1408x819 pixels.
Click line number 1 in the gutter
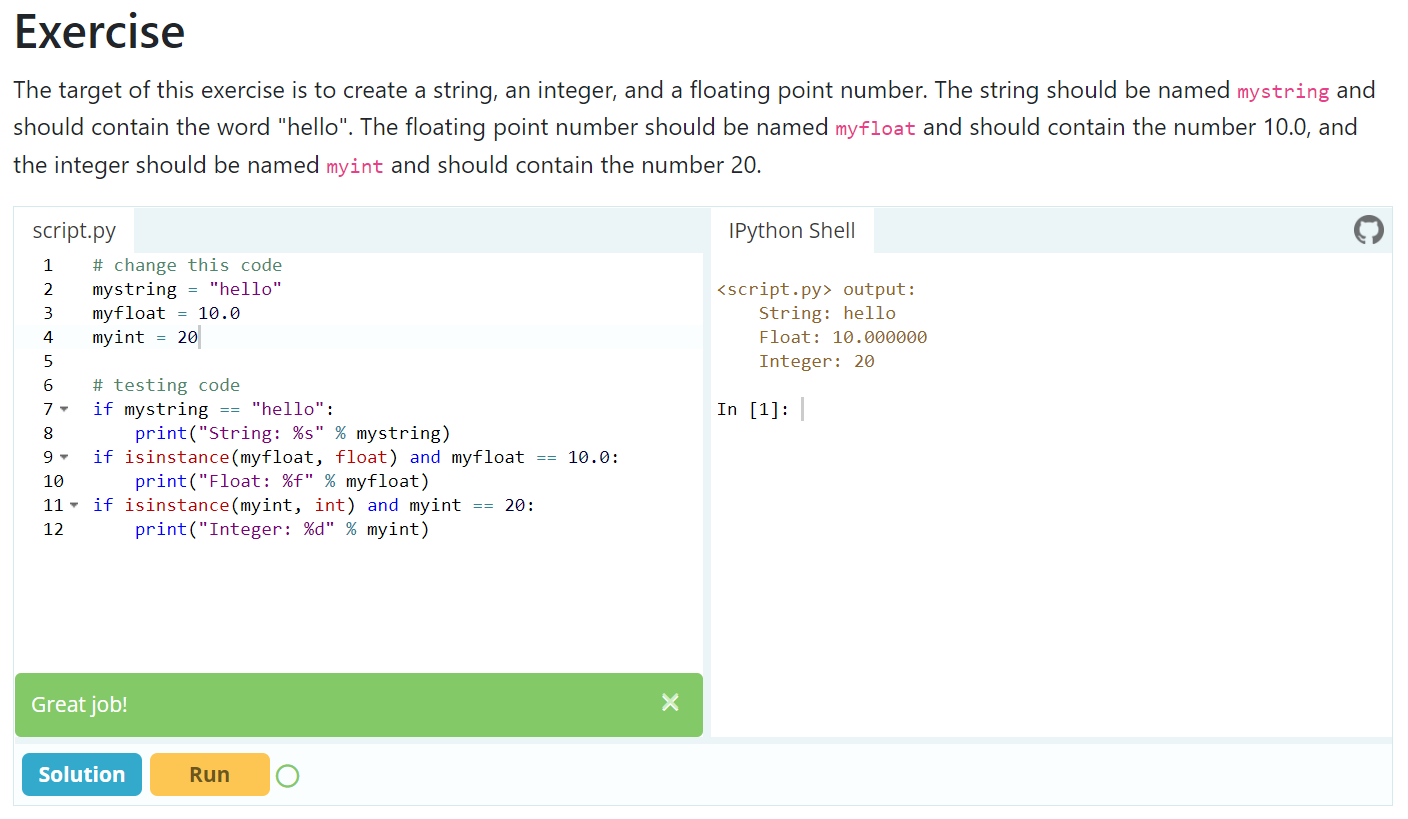[48, 265]
